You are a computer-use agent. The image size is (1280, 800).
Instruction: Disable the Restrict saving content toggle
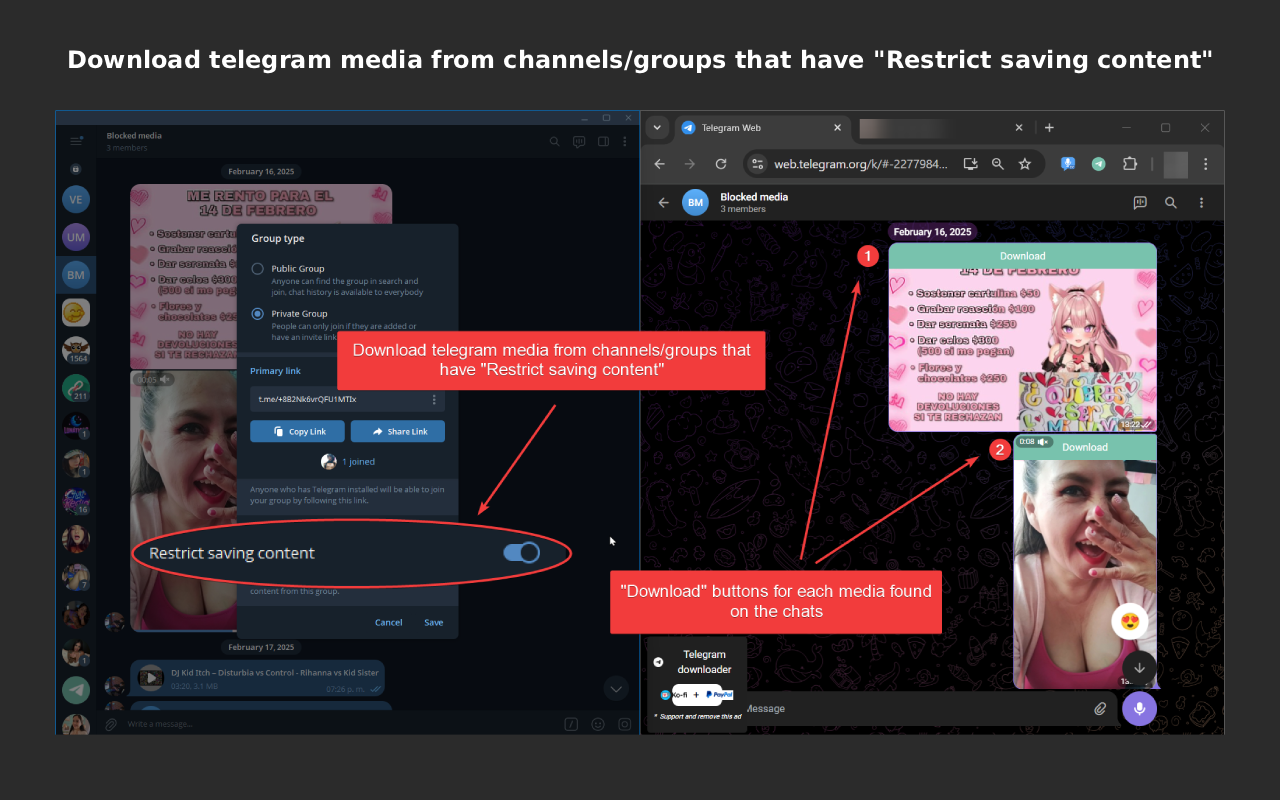521,552
